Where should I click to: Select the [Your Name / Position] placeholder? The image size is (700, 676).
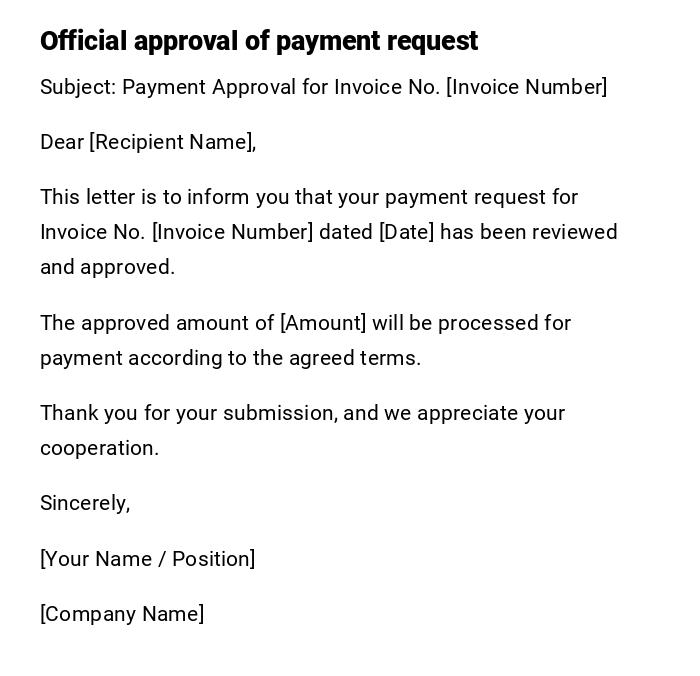pos(147,559)
